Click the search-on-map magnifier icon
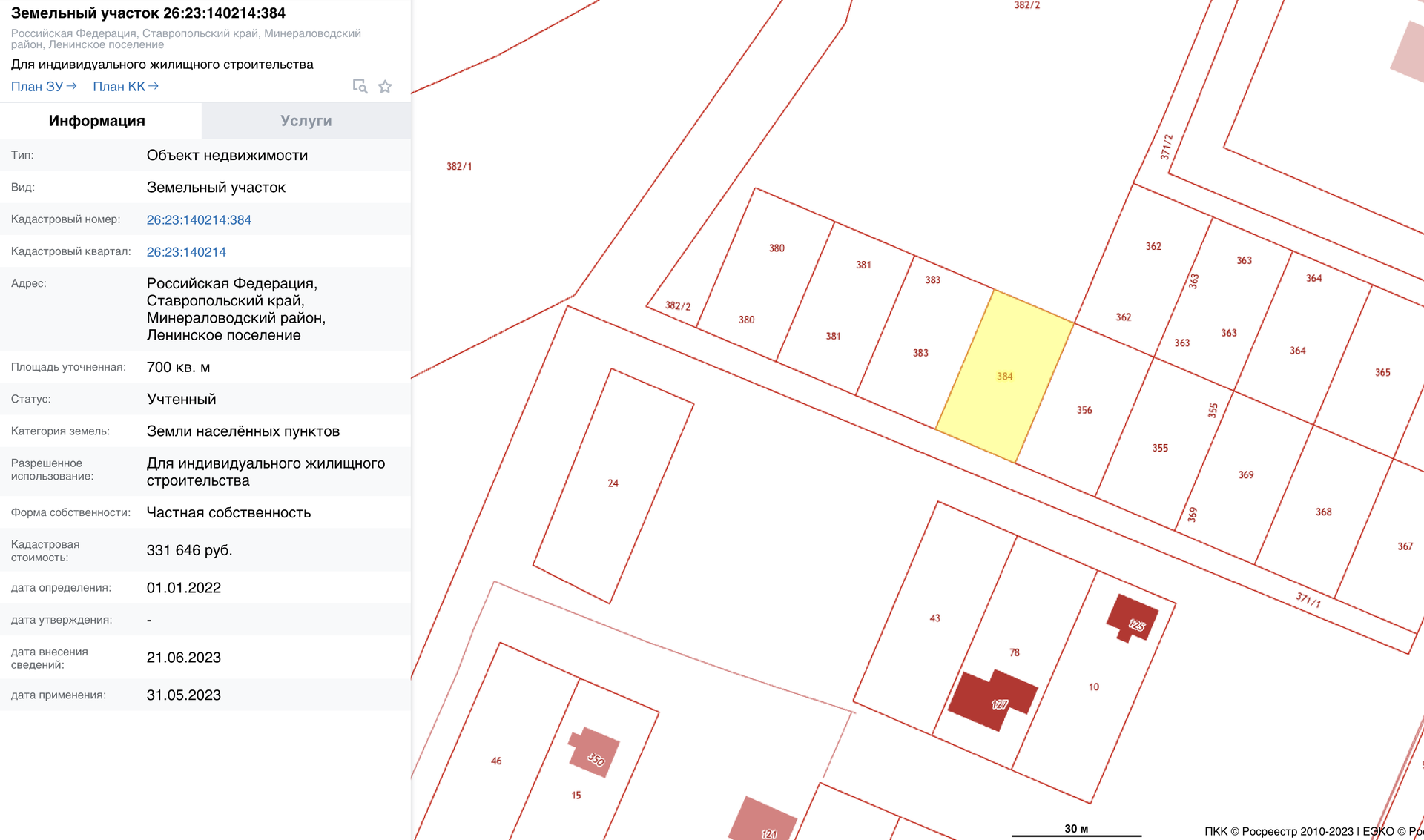Image resolution: width=1424 pixels, height=840 pixels. pos(360,87)
